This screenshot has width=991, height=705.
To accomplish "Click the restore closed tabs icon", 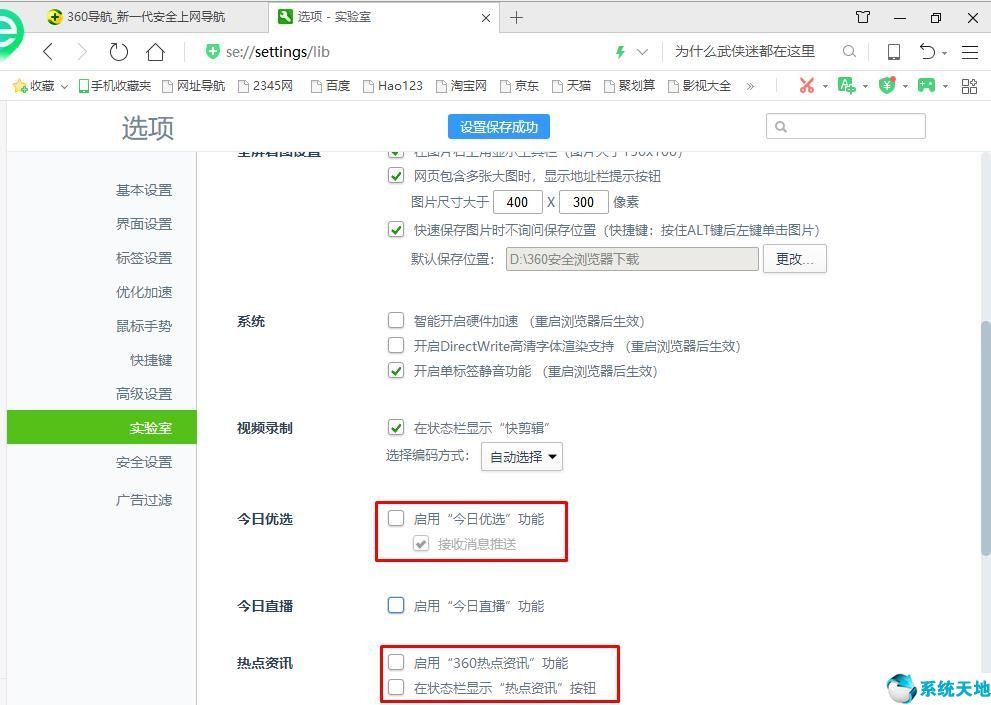I will click(x=926, y=51).
